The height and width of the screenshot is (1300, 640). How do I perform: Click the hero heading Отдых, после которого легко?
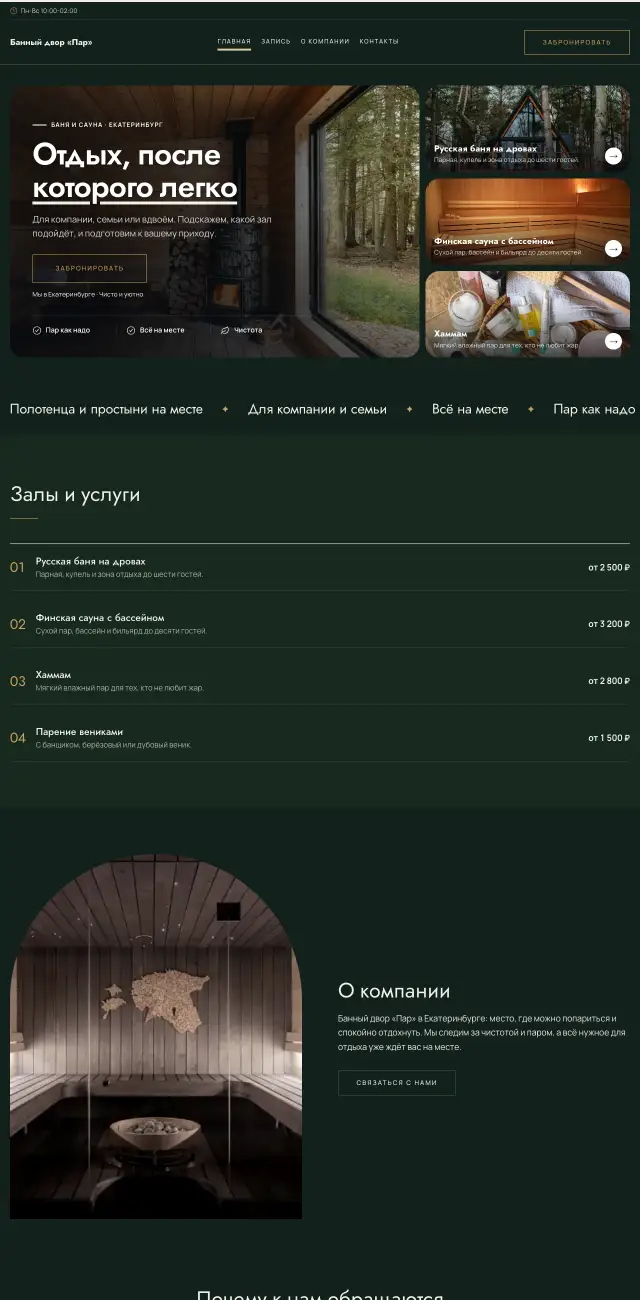click(135, 171)
